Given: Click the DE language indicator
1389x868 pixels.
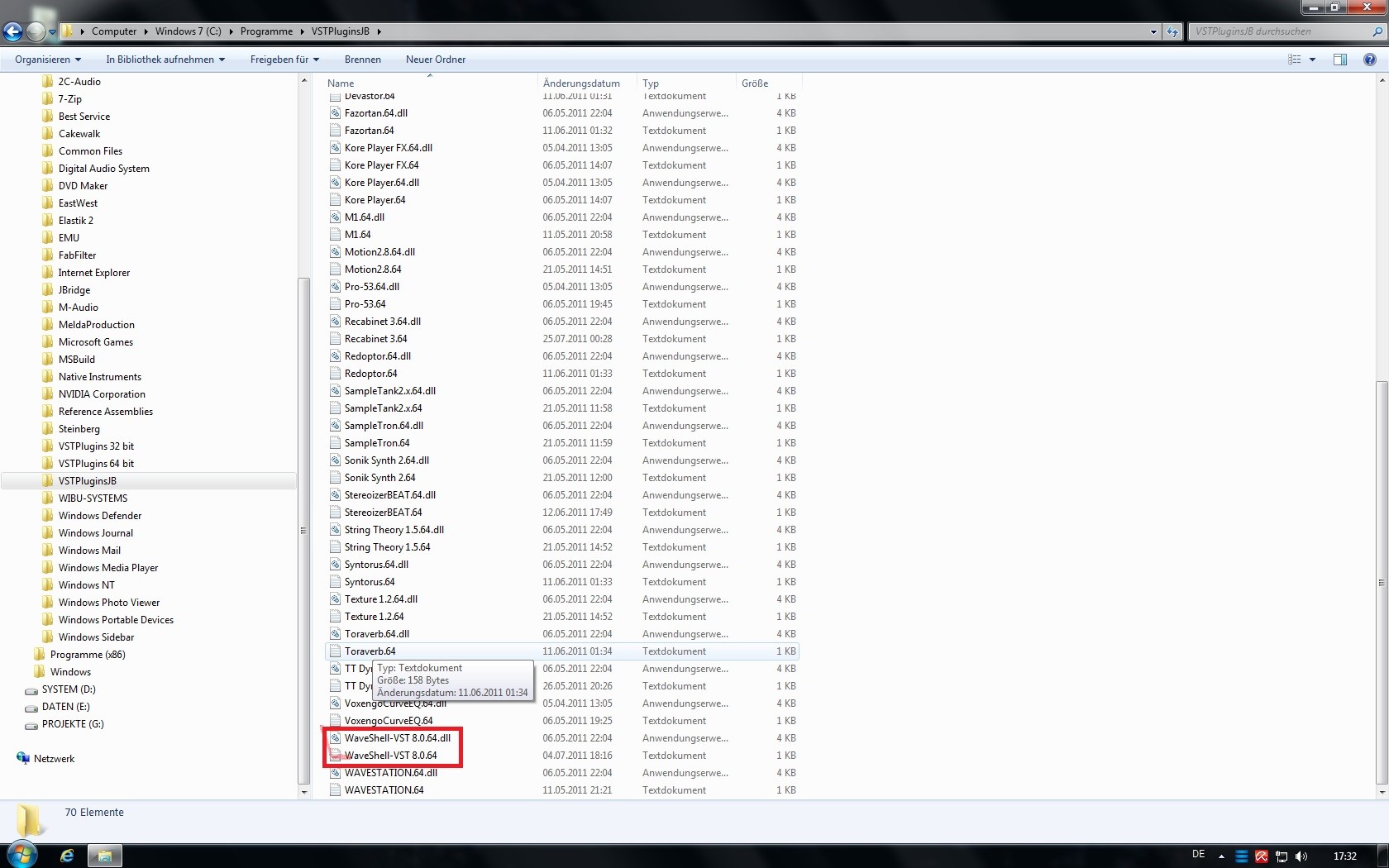Looking at the screenshot, I should click(1199, 854).
